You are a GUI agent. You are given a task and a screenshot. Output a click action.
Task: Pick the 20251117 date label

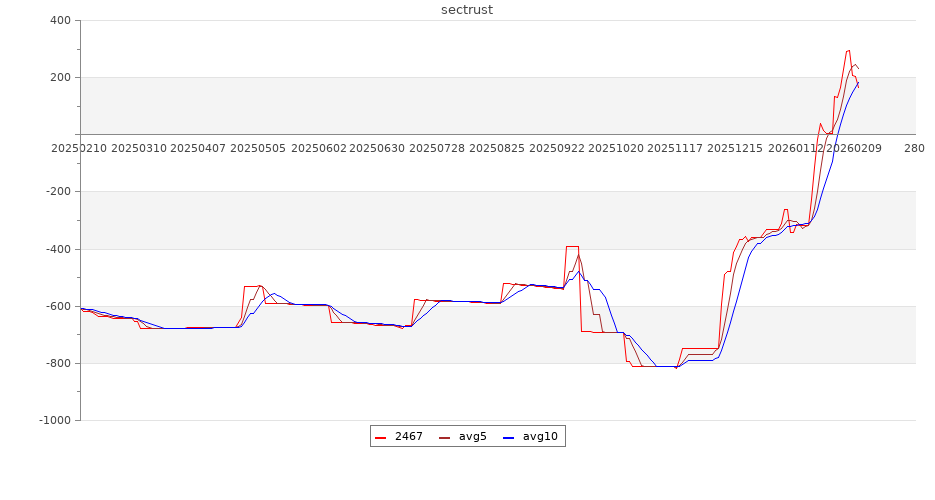pyautogui.click(x=675, y=148)
